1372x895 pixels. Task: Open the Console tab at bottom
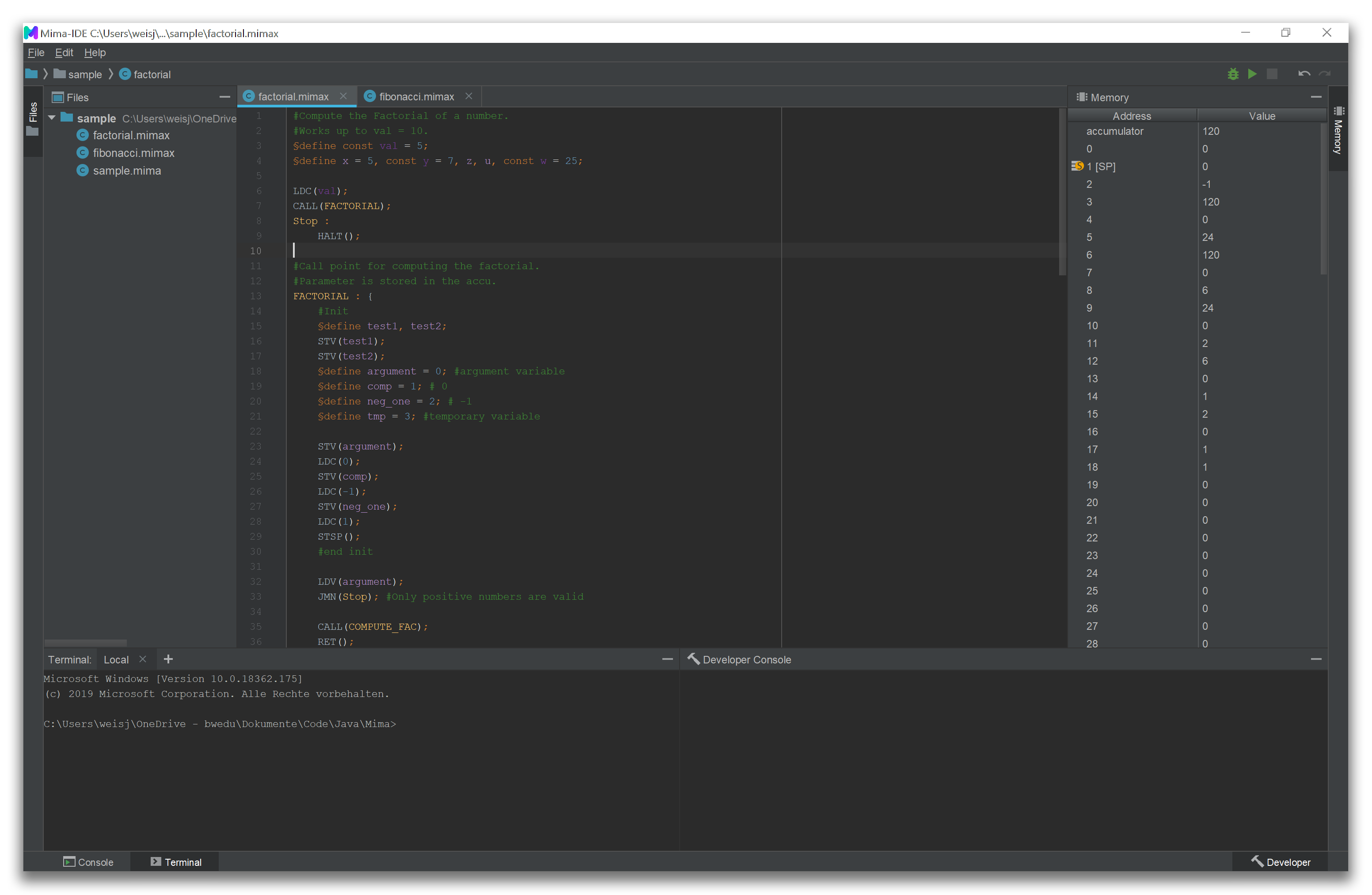click(88, 862)
